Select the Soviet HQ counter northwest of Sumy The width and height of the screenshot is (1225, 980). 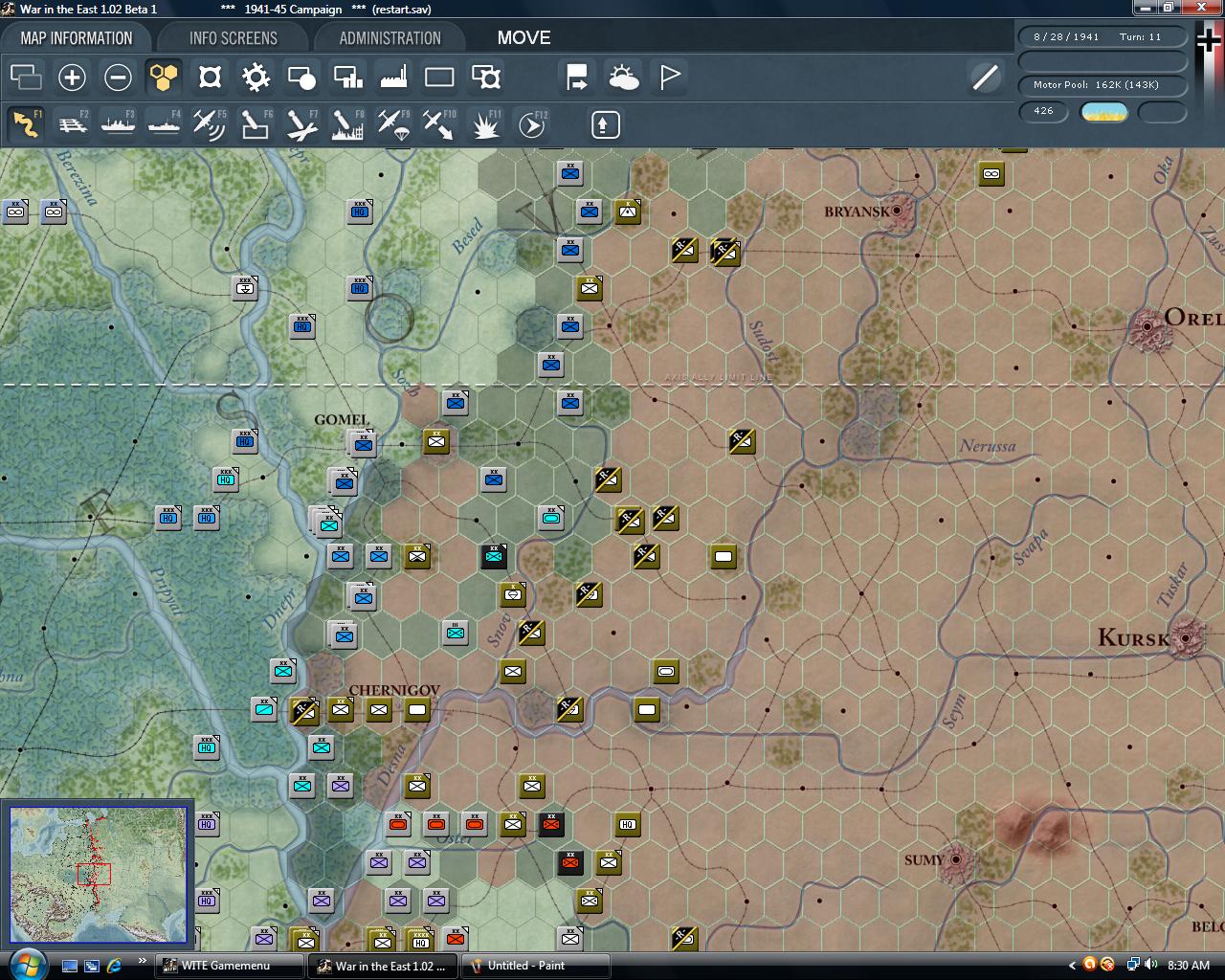(x=628, y=824)
